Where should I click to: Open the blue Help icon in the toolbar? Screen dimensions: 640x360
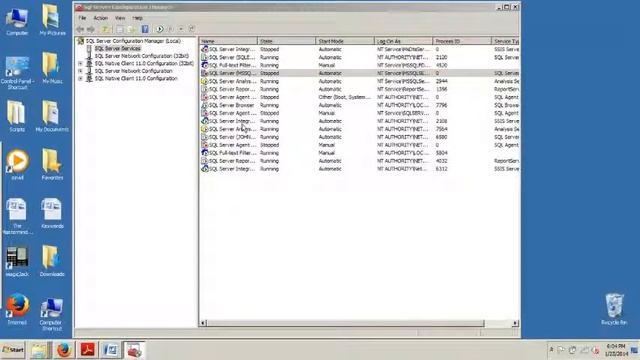145,29
